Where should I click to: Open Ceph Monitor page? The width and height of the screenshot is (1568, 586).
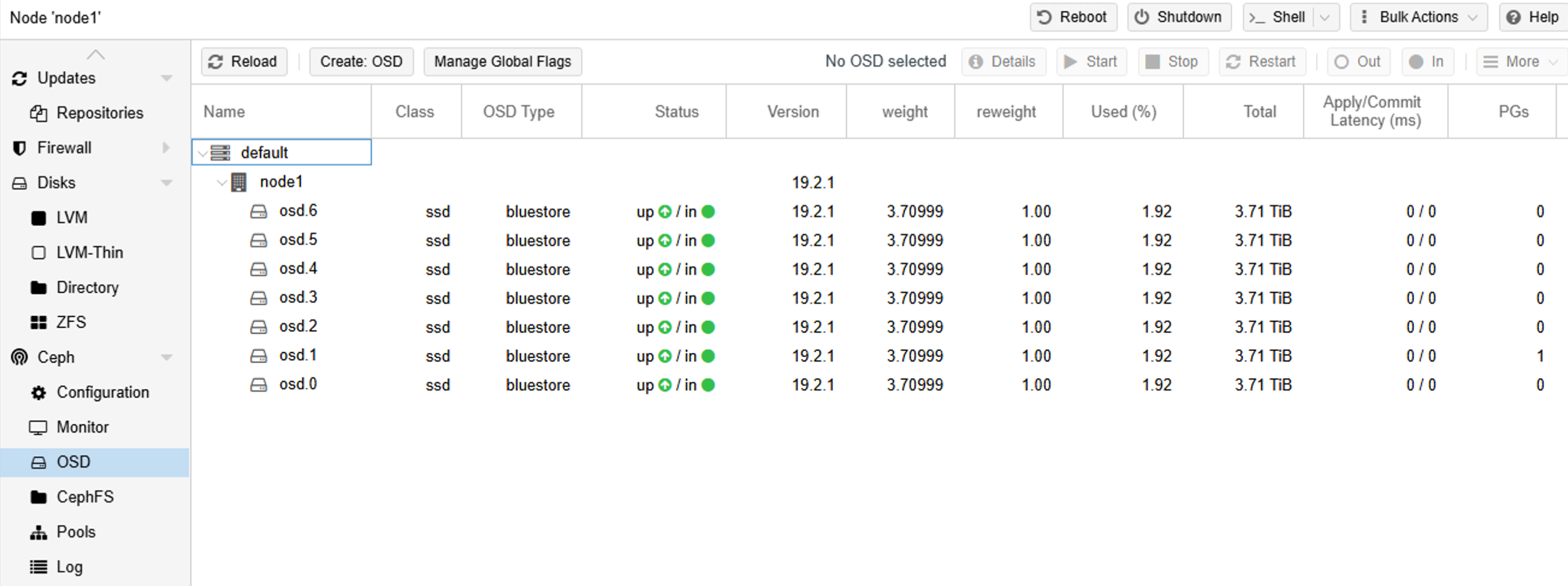point(83,427)
